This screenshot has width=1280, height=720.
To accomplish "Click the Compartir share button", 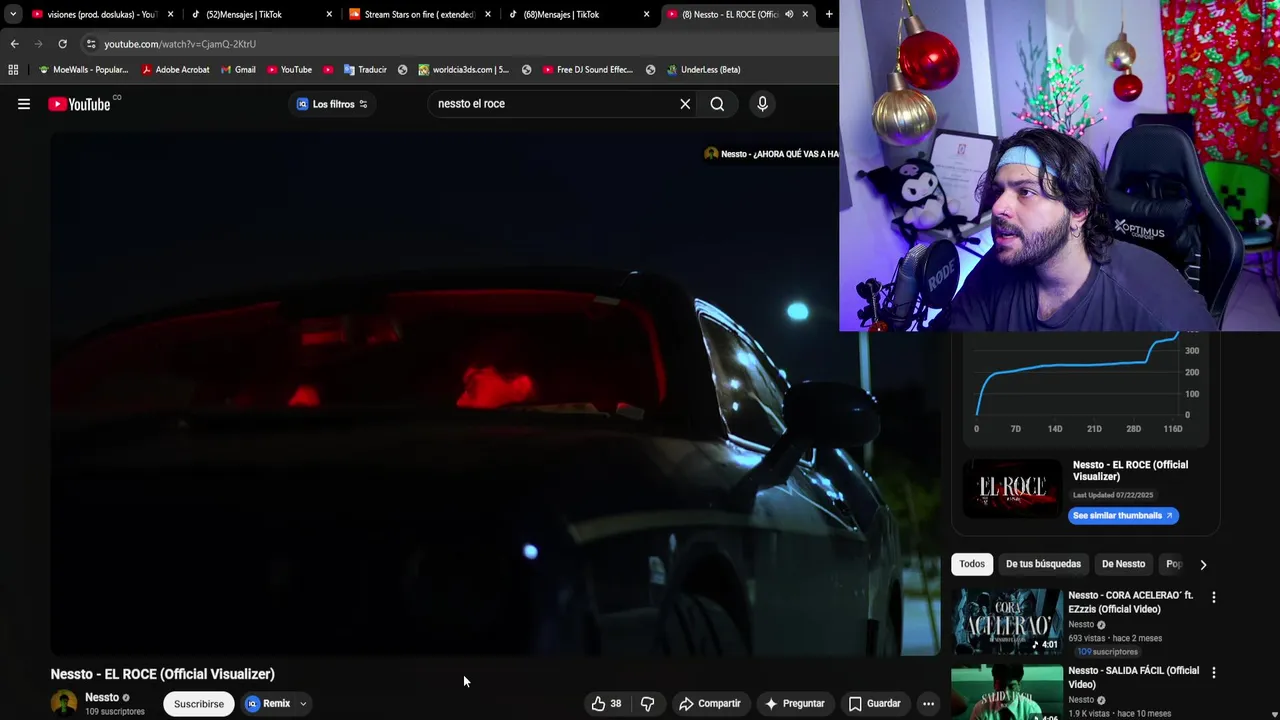I will (x=709, y=704).
